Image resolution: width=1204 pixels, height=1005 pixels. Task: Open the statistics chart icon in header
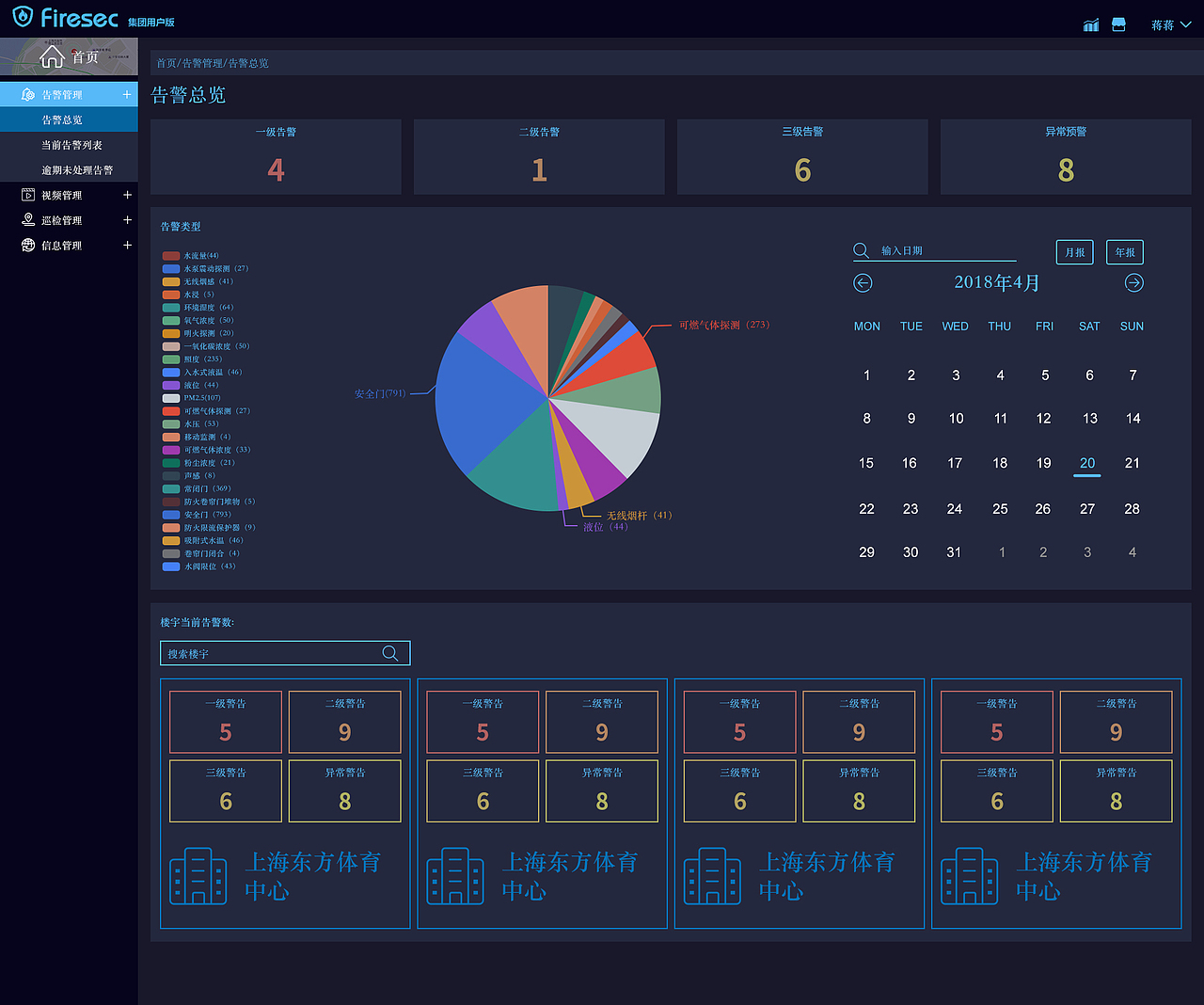coord(1091,24)
